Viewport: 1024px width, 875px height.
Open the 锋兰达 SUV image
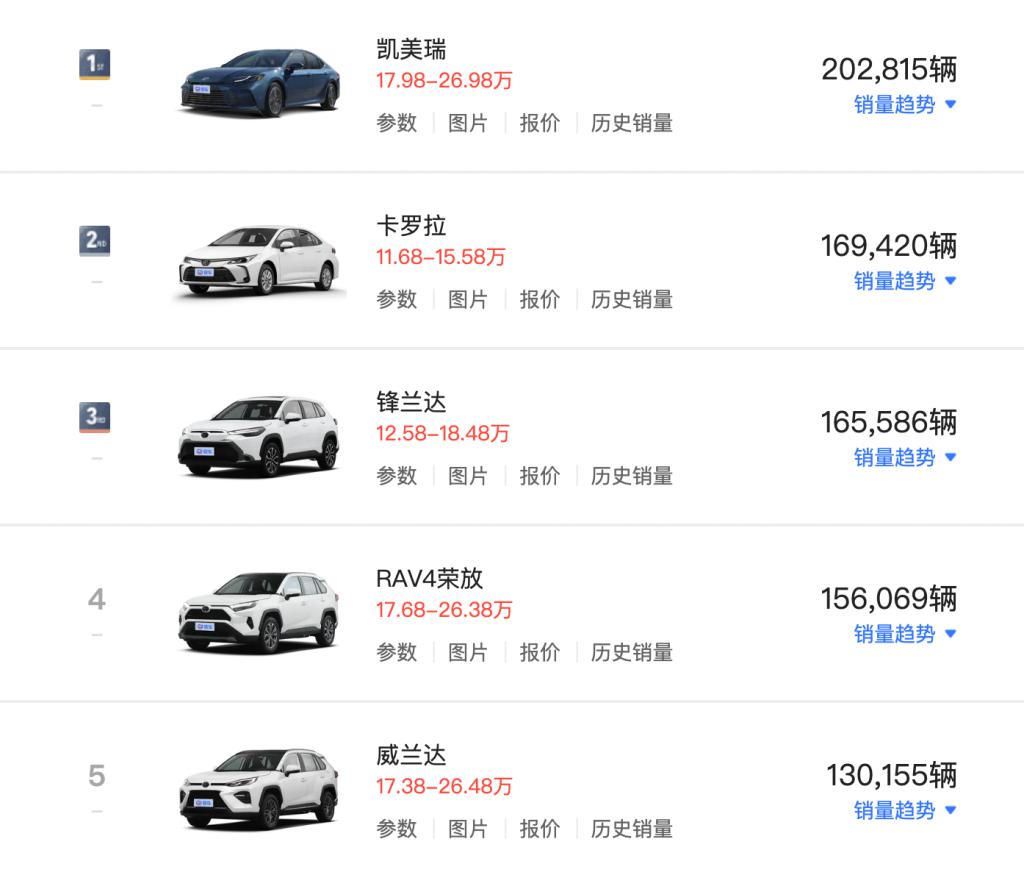pyautogui.click(x=259, y=436)
